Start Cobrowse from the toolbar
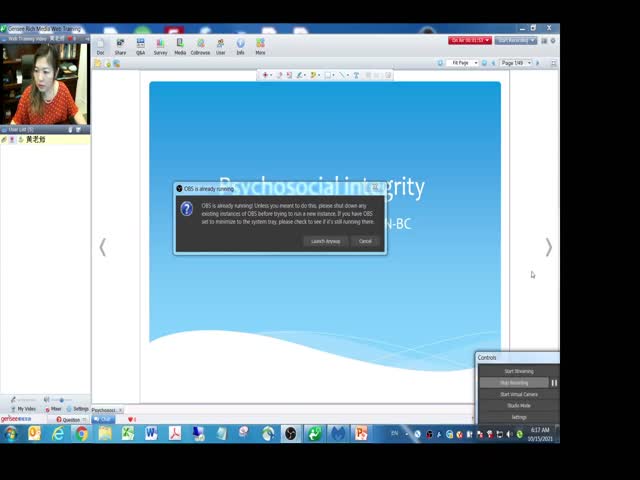 click(200, 45)
